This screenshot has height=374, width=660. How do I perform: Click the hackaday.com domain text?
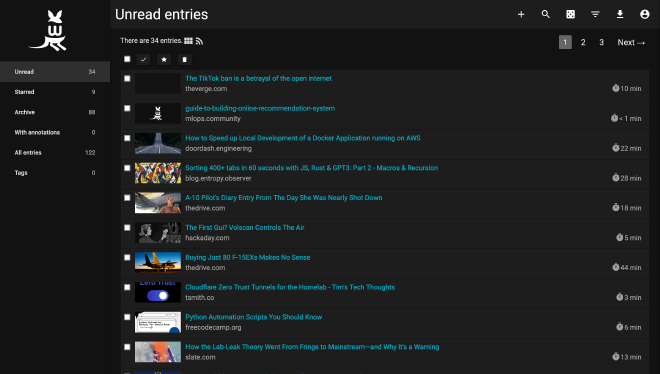[207, 238]
